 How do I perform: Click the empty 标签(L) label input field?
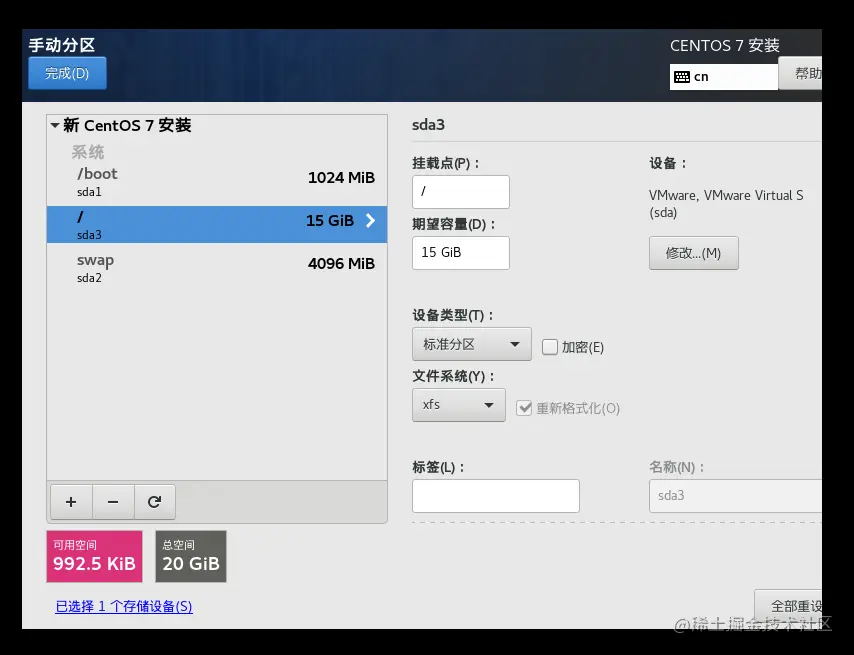496,495
